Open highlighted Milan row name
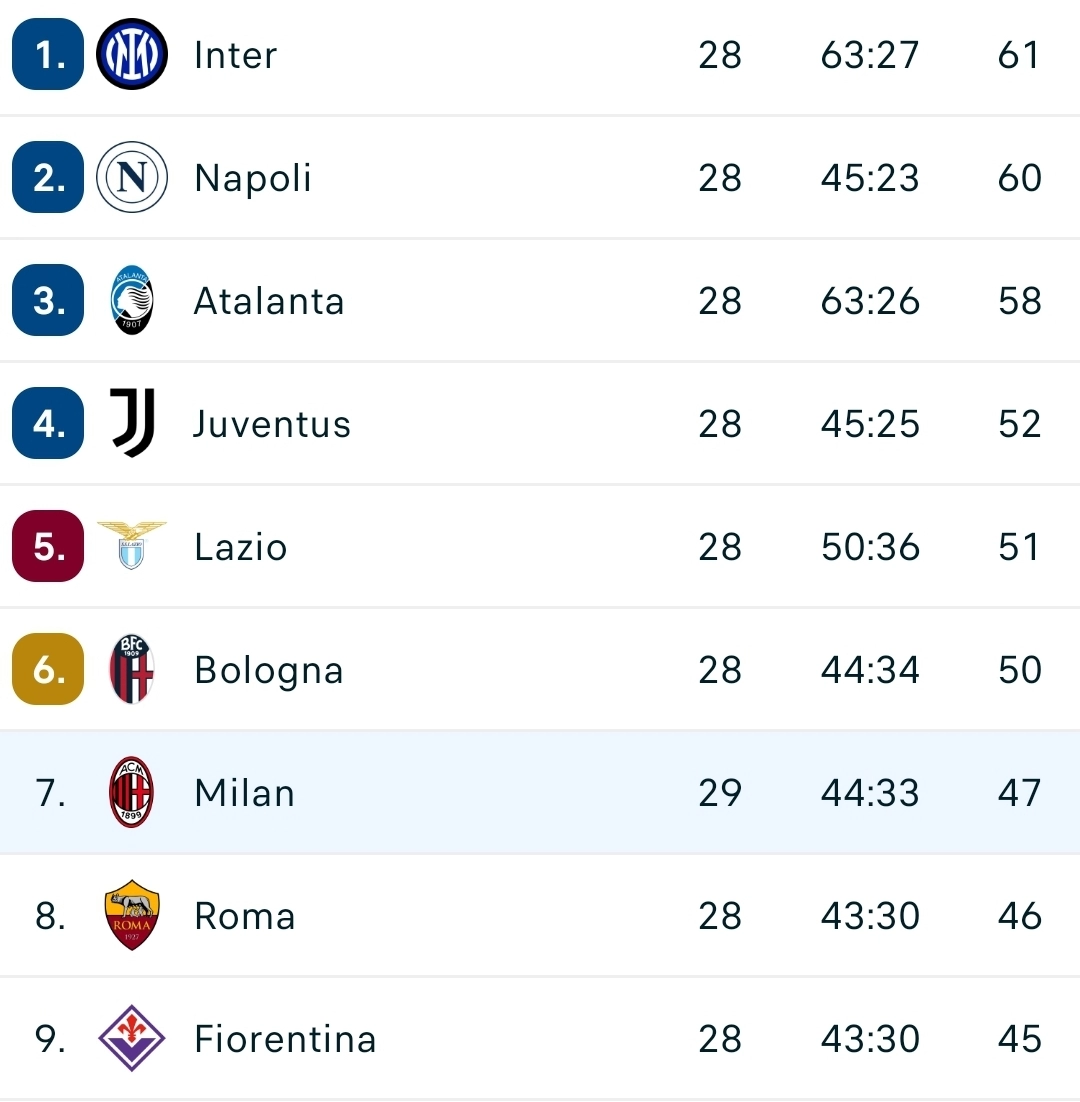 [x=244, y=793]
